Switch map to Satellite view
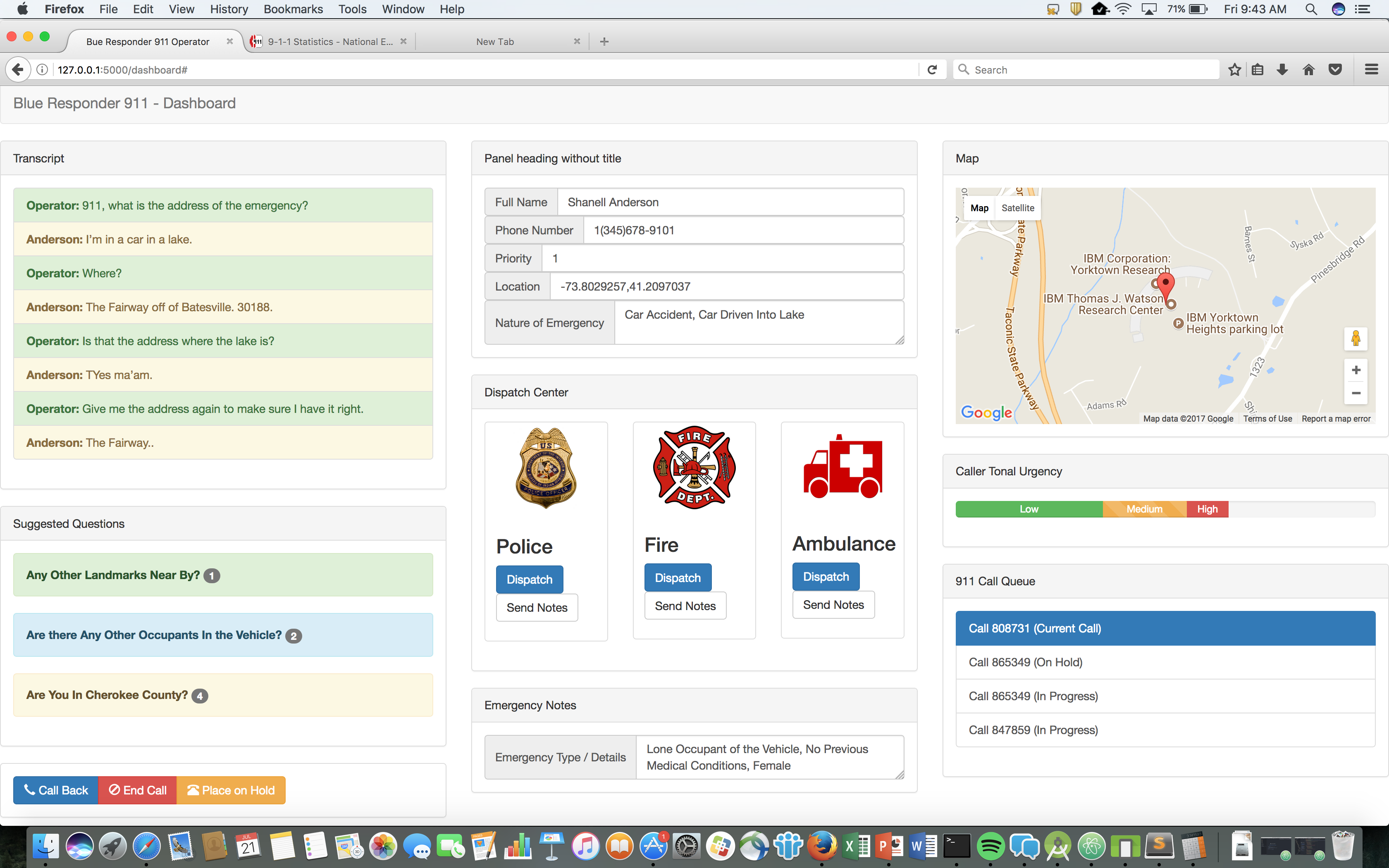This screenshot has width=1389, height=868. 1018,208
